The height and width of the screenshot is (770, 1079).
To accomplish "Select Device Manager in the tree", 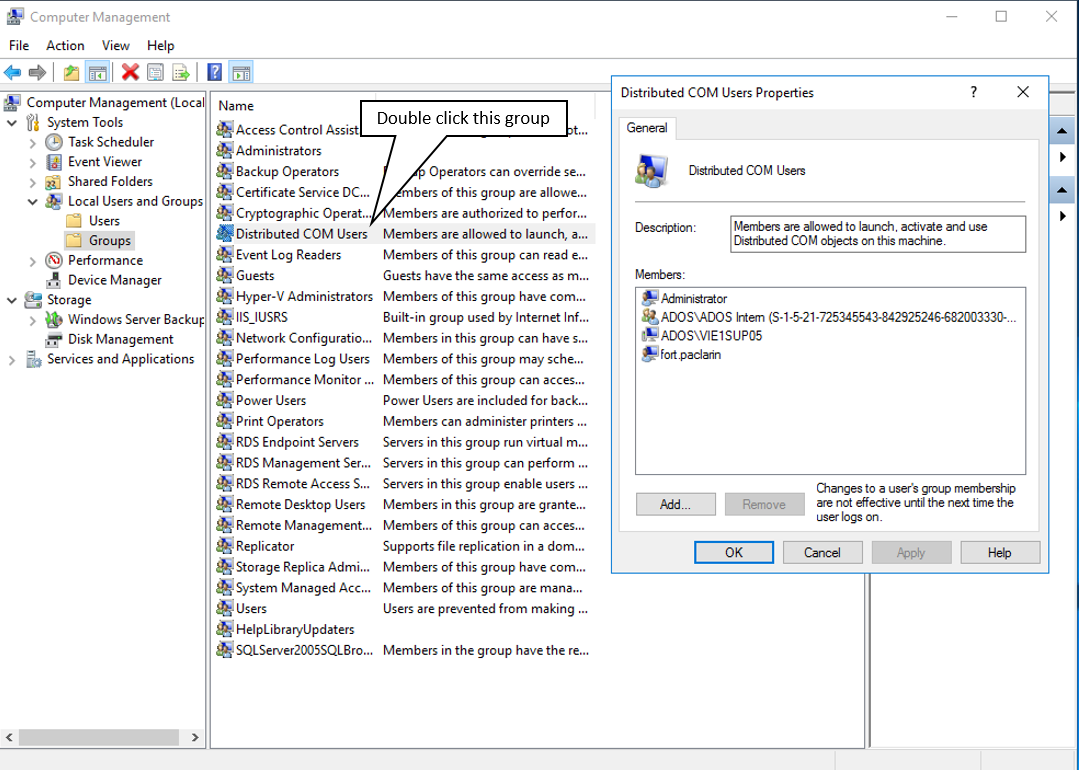I will 114,280.
